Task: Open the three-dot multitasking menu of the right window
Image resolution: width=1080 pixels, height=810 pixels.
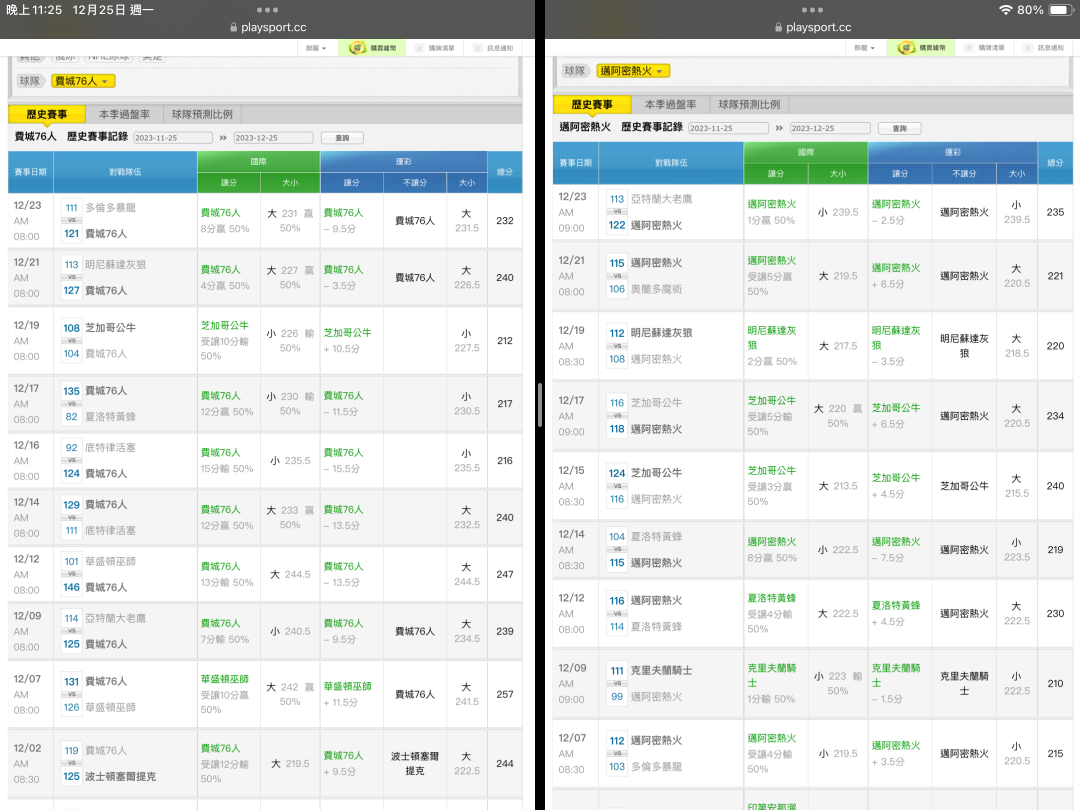Action: 812,10
